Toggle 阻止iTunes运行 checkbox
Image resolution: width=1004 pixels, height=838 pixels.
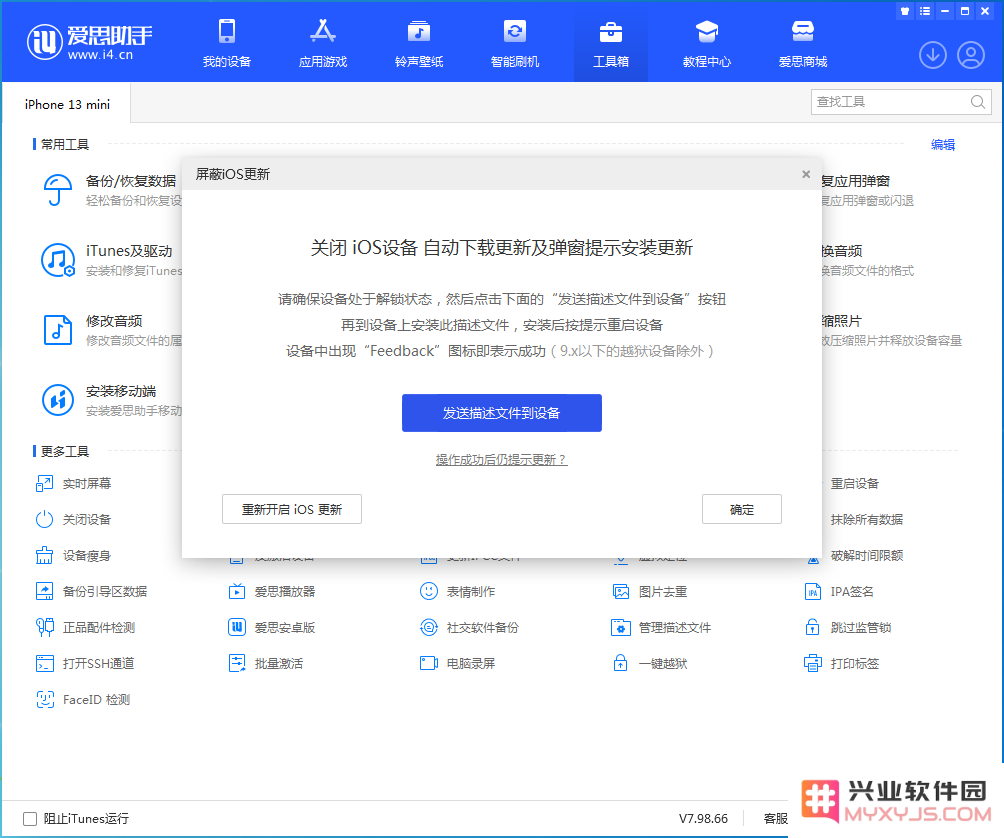[x=29, y=818]
